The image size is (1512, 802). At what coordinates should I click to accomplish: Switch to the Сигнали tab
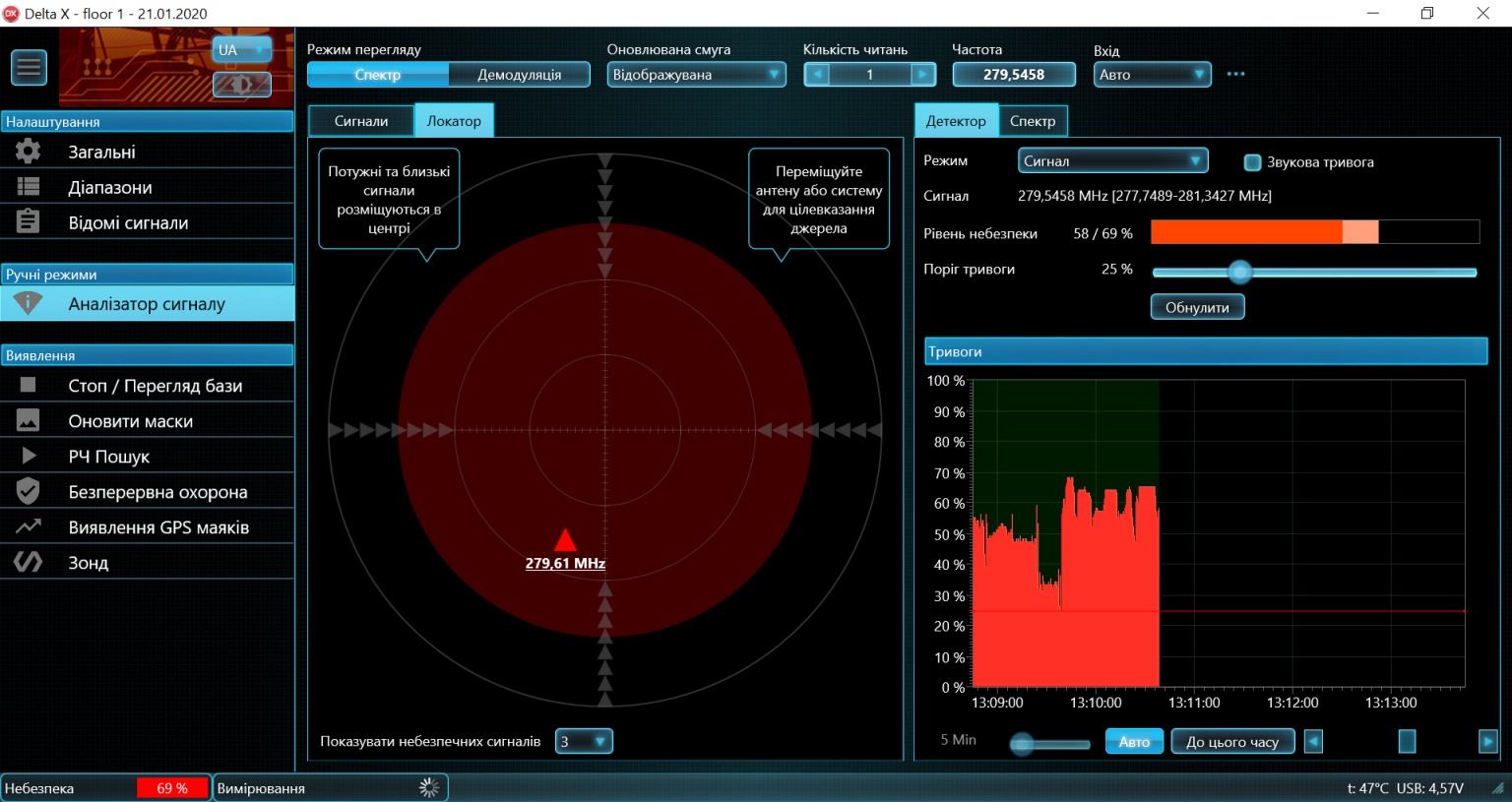360,121
